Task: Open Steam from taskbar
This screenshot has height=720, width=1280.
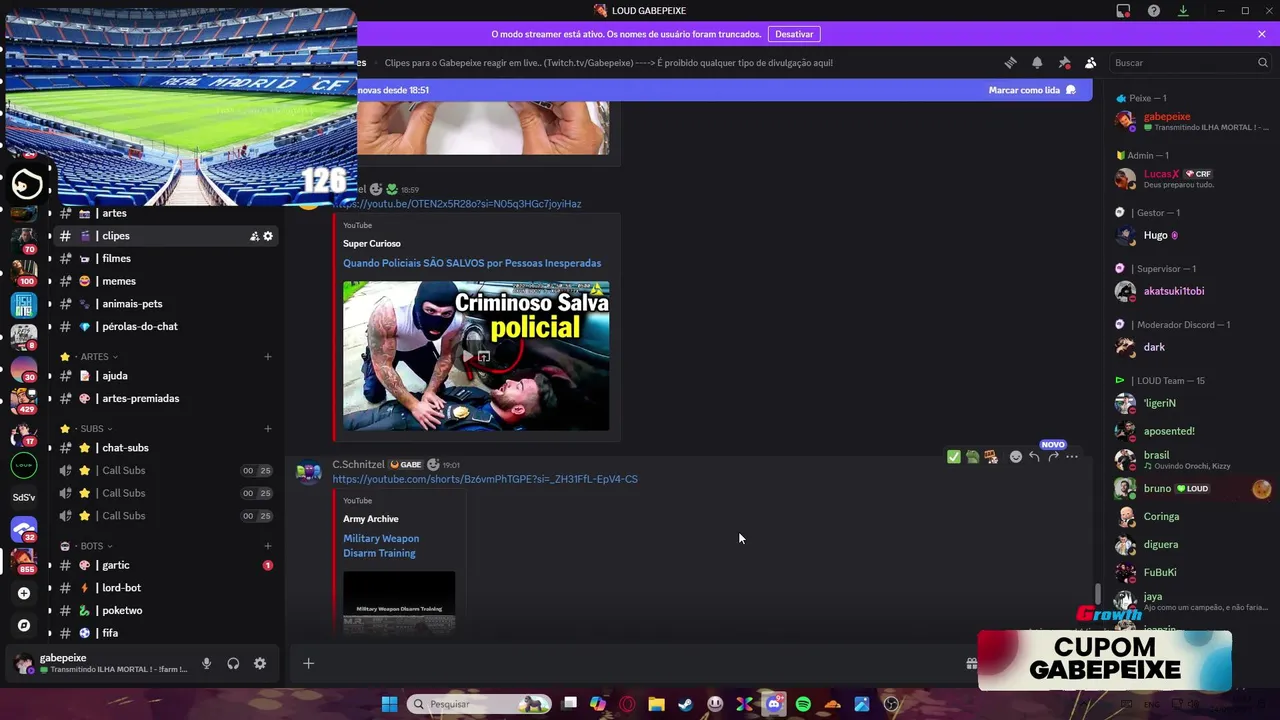Action: pos(685,704)
